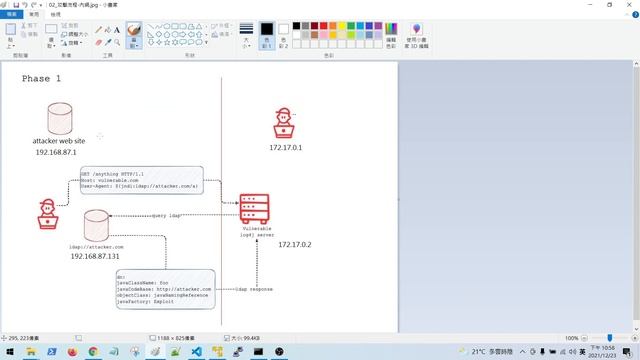The width and height of the screenshot is (640, 360).
Task: Open the Customize Quick Access Toolbar arrow
Action: pos(41,5)
